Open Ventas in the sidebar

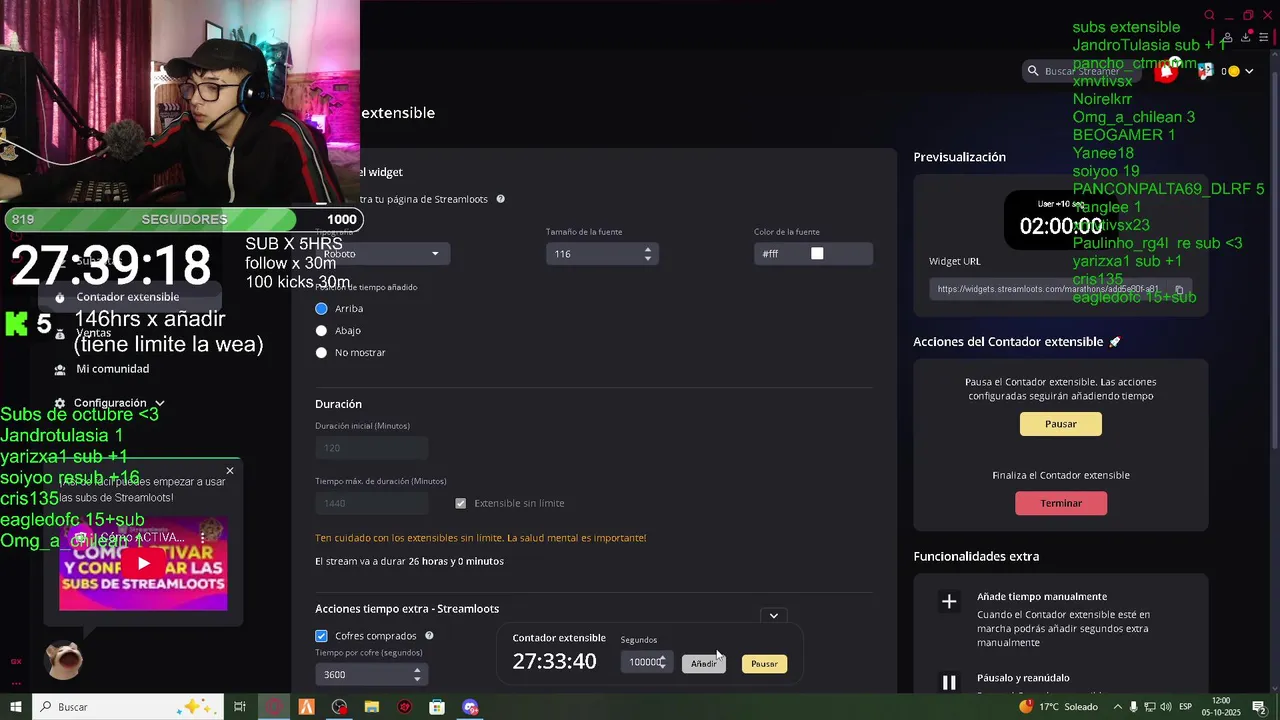[x=94, y=333]
